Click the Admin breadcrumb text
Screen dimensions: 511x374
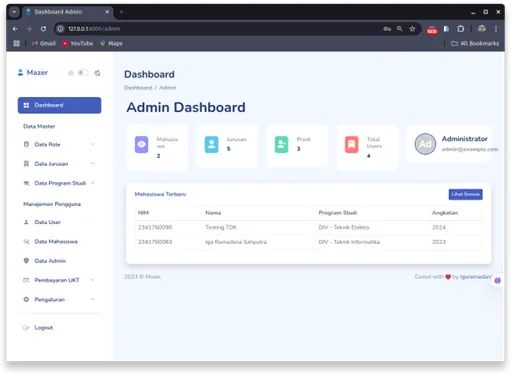point(168,88)
